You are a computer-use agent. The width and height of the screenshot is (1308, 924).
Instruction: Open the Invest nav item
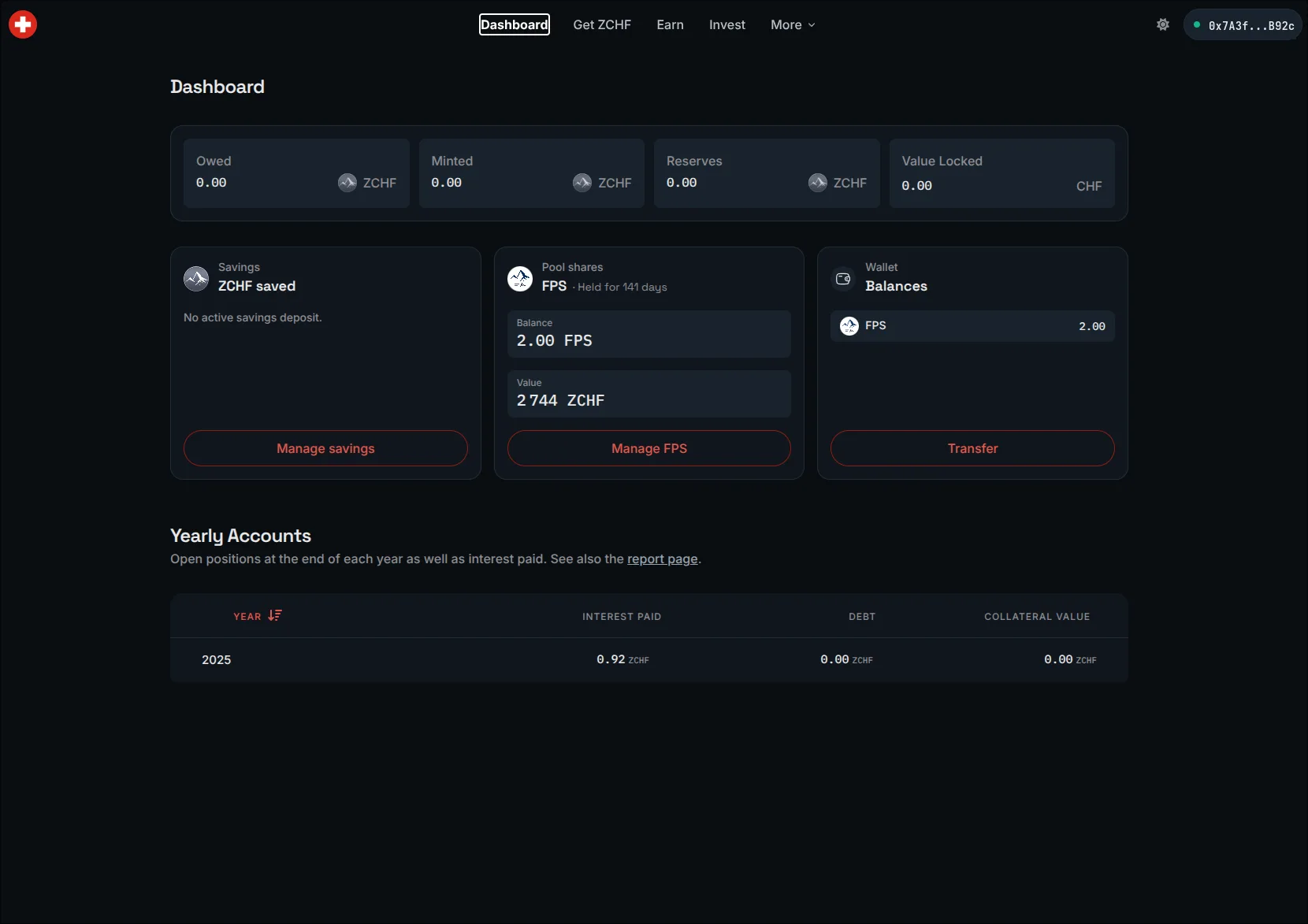pos(727,24)
